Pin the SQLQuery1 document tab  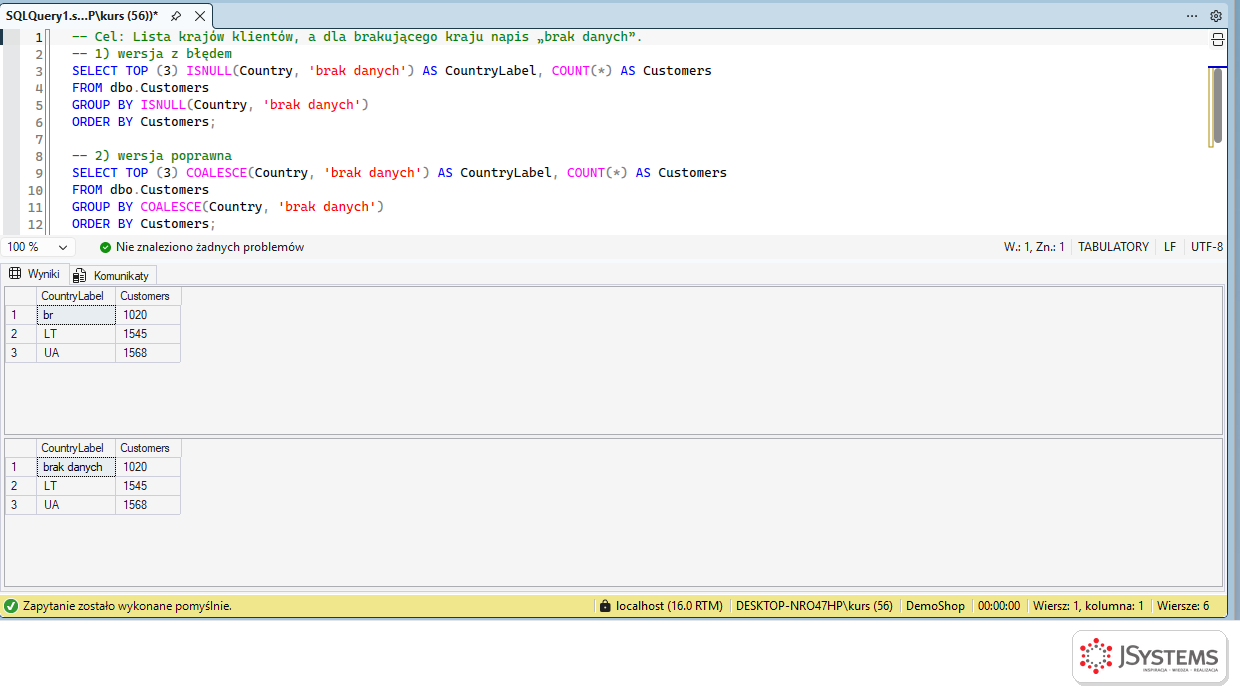point(176,16)
